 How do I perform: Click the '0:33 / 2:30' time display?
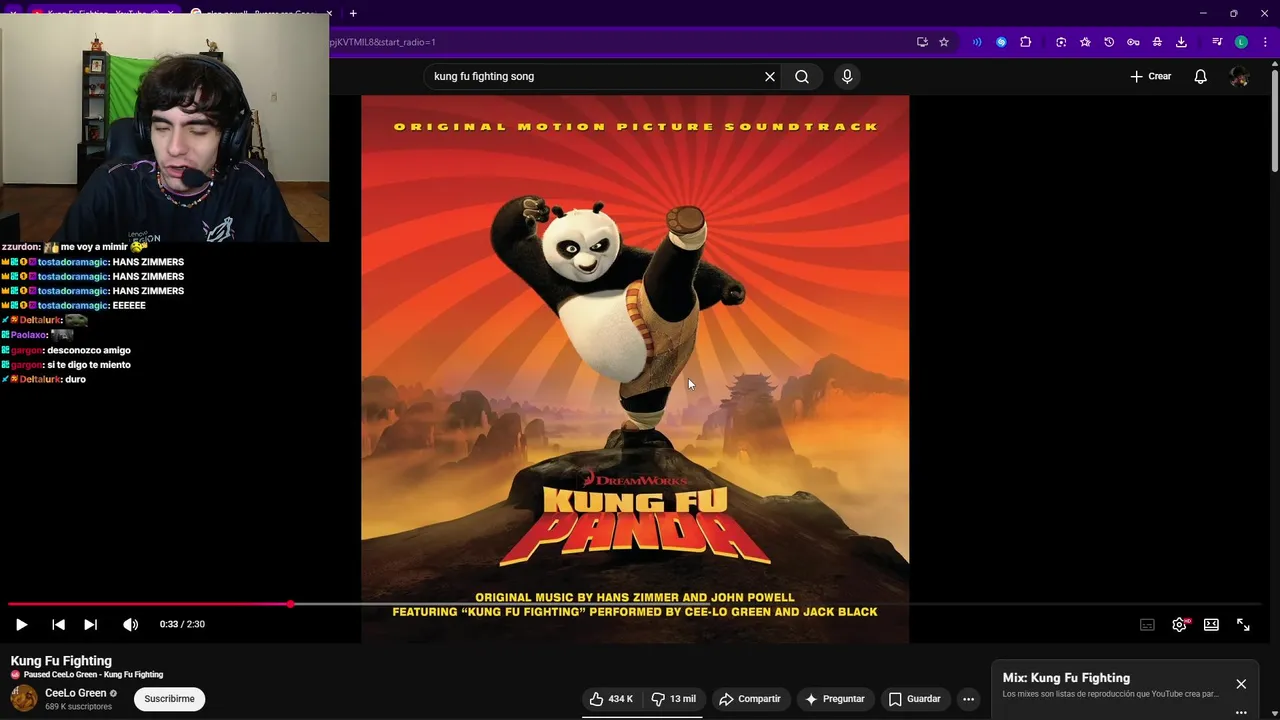182,625
